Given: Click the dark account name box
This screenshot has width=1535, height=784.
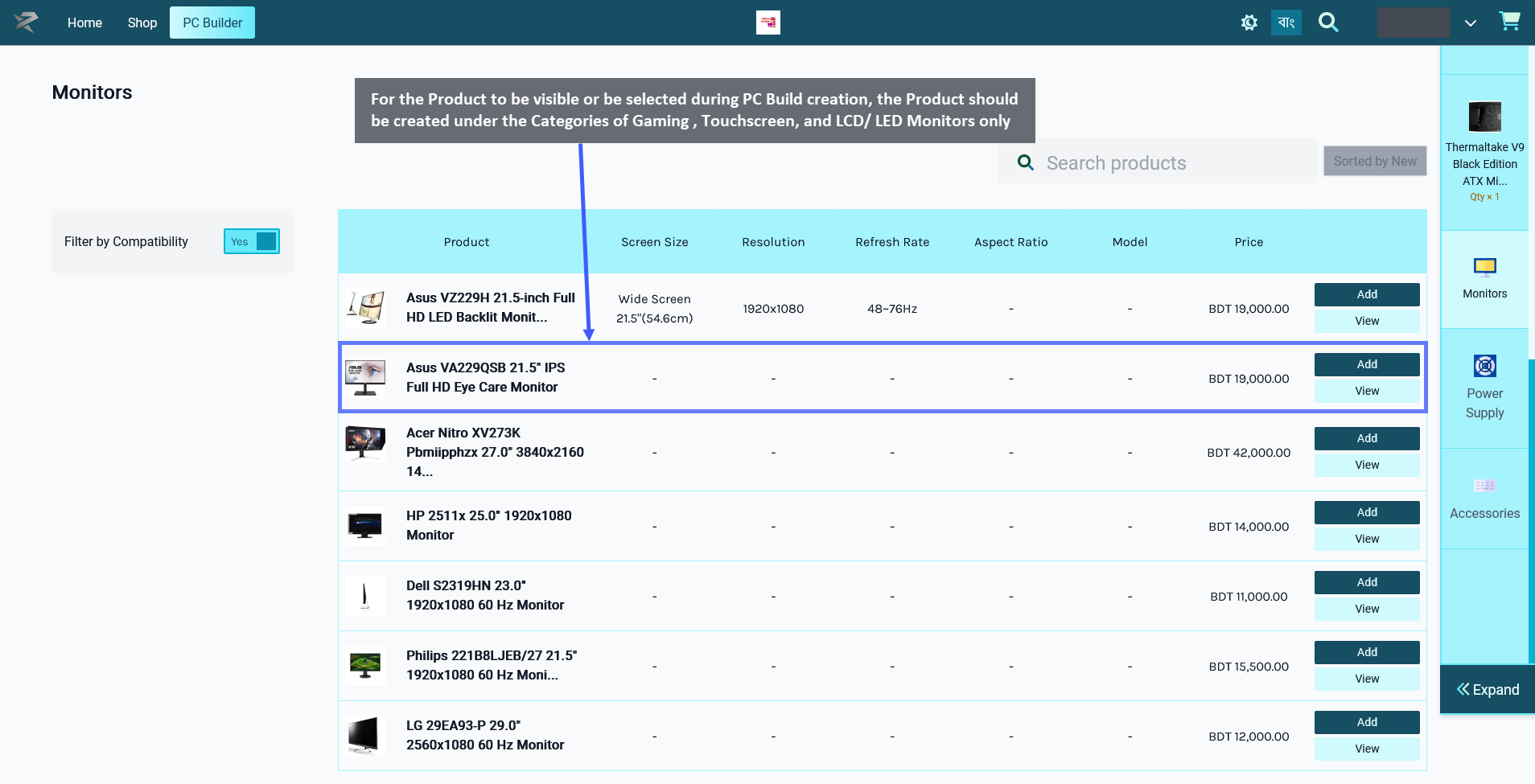Looking at the screenshot, I should [x=1414, y=23].
